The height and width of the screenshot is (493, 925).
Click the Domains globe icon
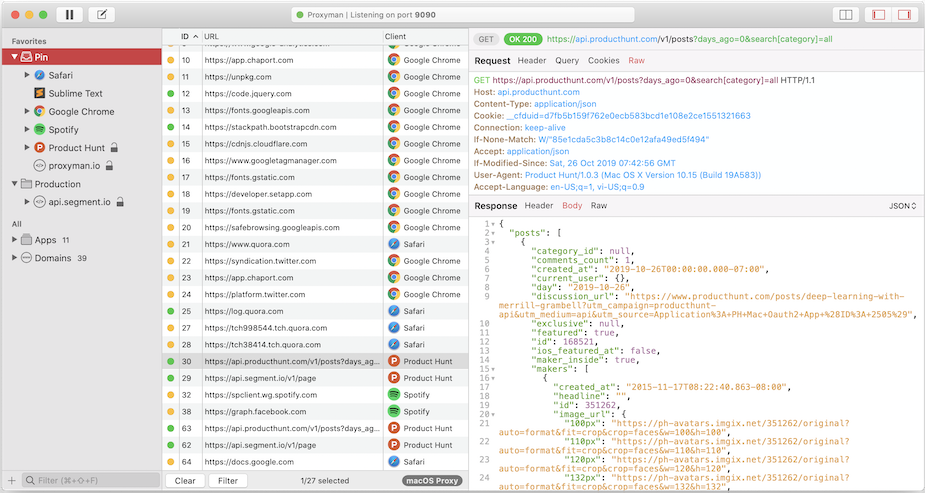click(26, 258)
